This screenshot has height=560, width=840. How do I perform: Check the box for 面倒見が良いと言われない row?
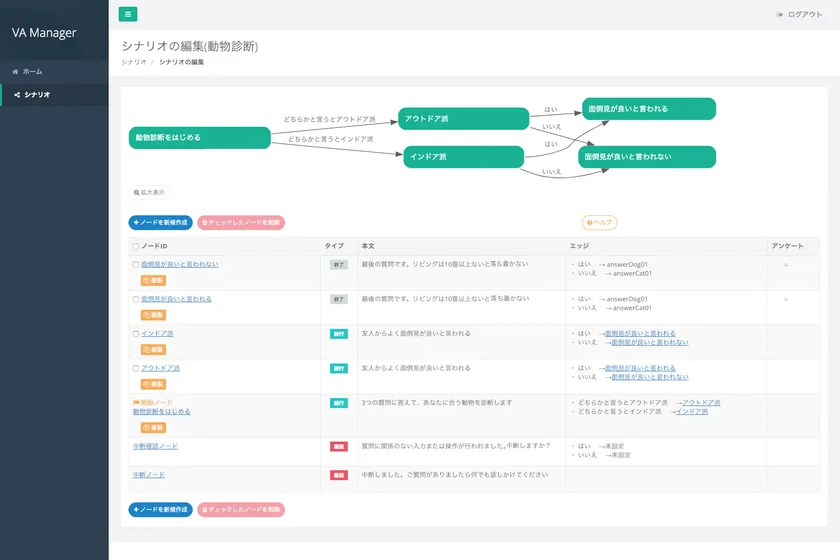136,265
